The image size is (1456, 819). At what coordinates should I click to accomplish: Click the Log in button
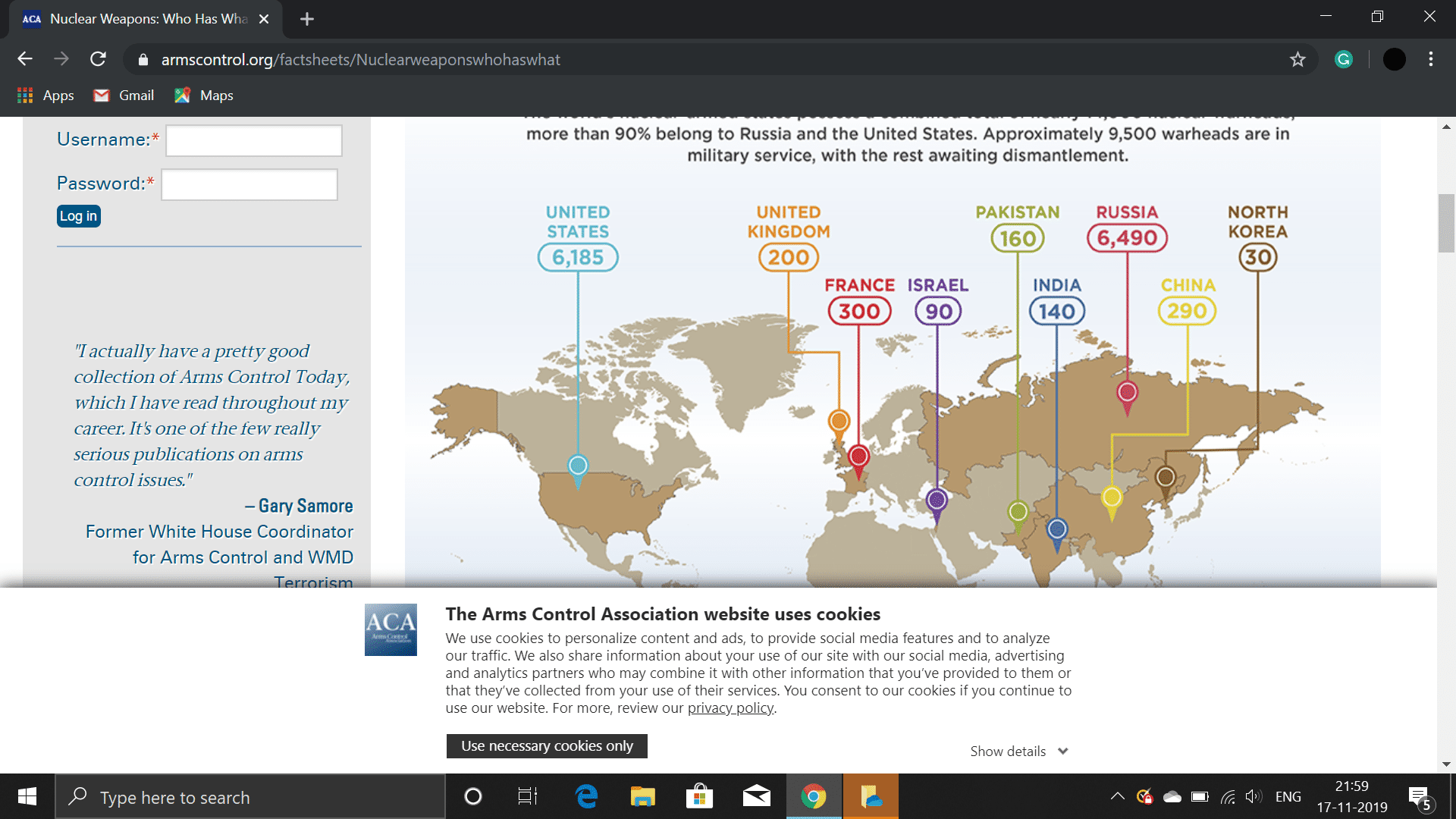[x=78, y=216]
